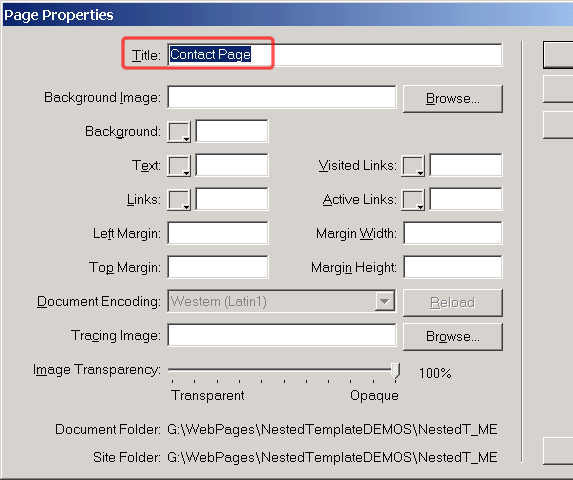The width and height of the screenshot is (573, 480).
Task: Click the Links color value field
Action: click(x=232, y=199)
